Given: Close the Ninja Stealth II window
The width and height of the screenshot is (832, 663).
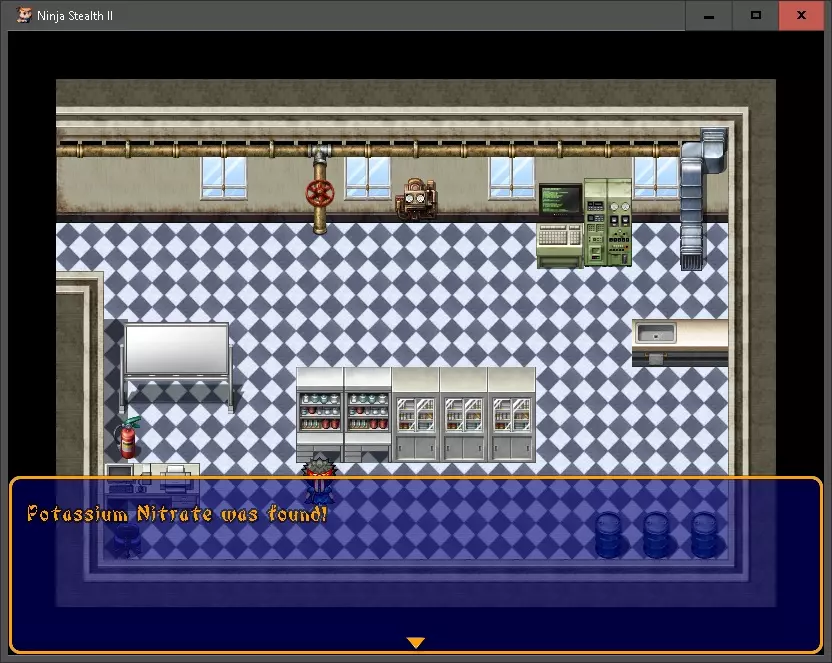Looking at the screenshot, I should (801, 15).
